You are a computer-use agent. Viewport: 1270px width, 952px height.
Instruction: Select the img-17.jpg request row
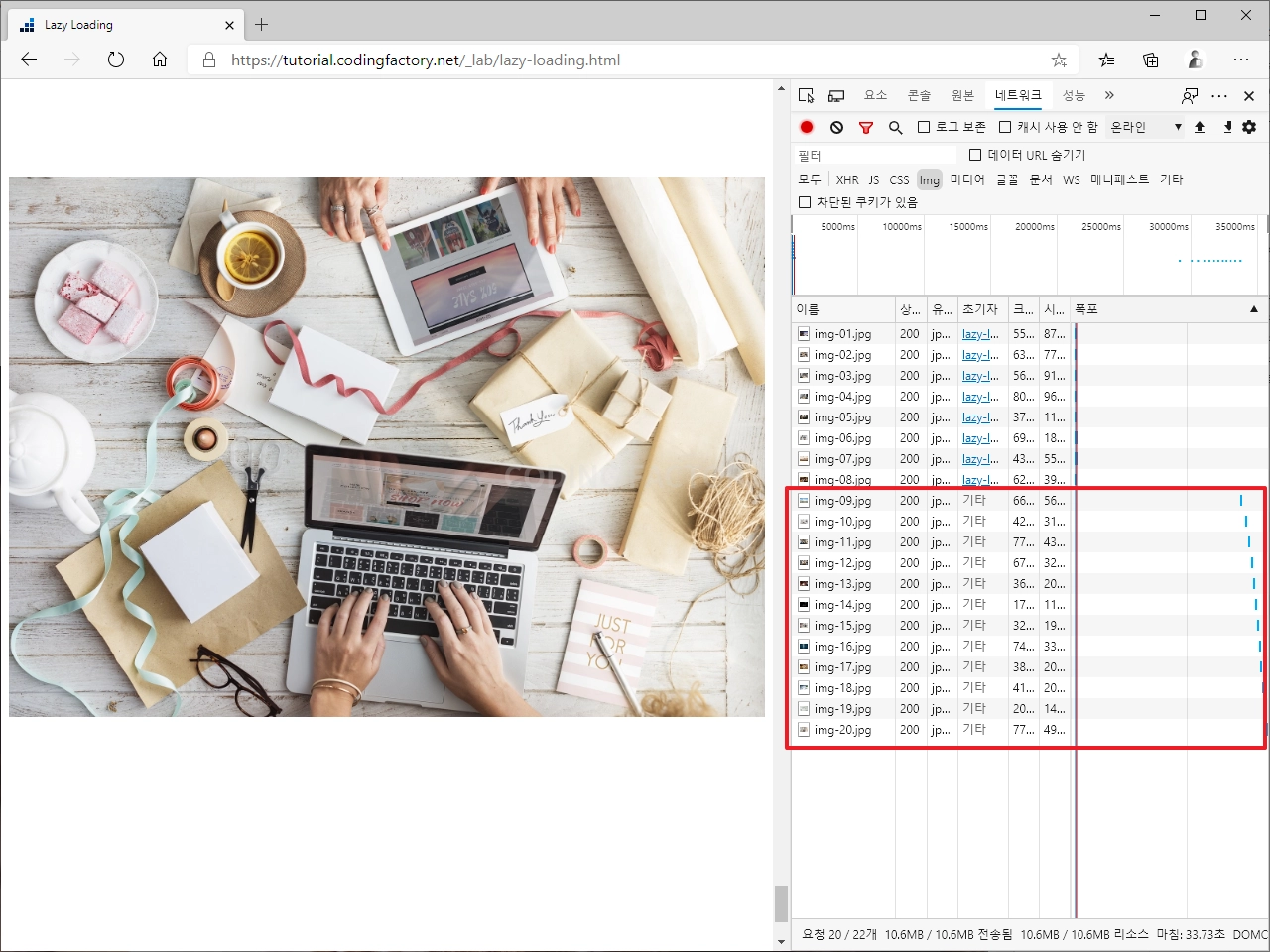[x=1030, y=667]
